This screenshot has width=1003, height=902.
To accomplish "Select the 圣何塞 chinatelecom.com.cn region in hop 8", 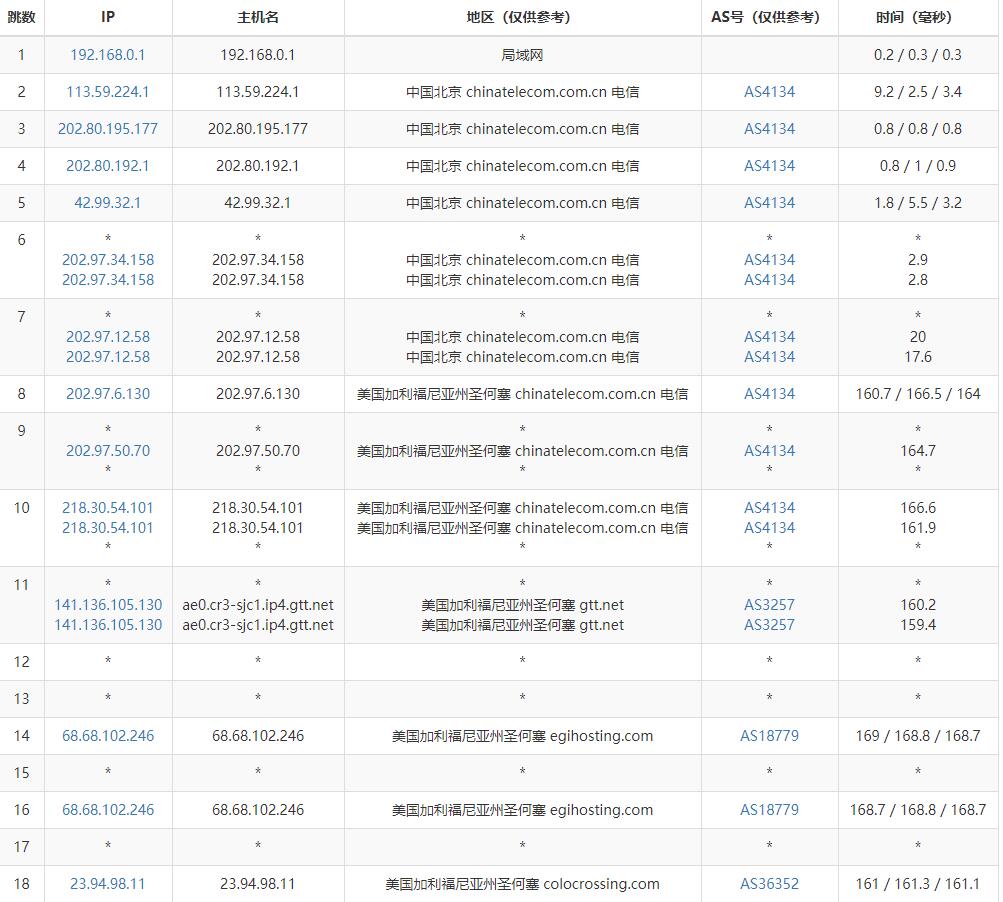I will pyautogui.click(x=522, y=394).
